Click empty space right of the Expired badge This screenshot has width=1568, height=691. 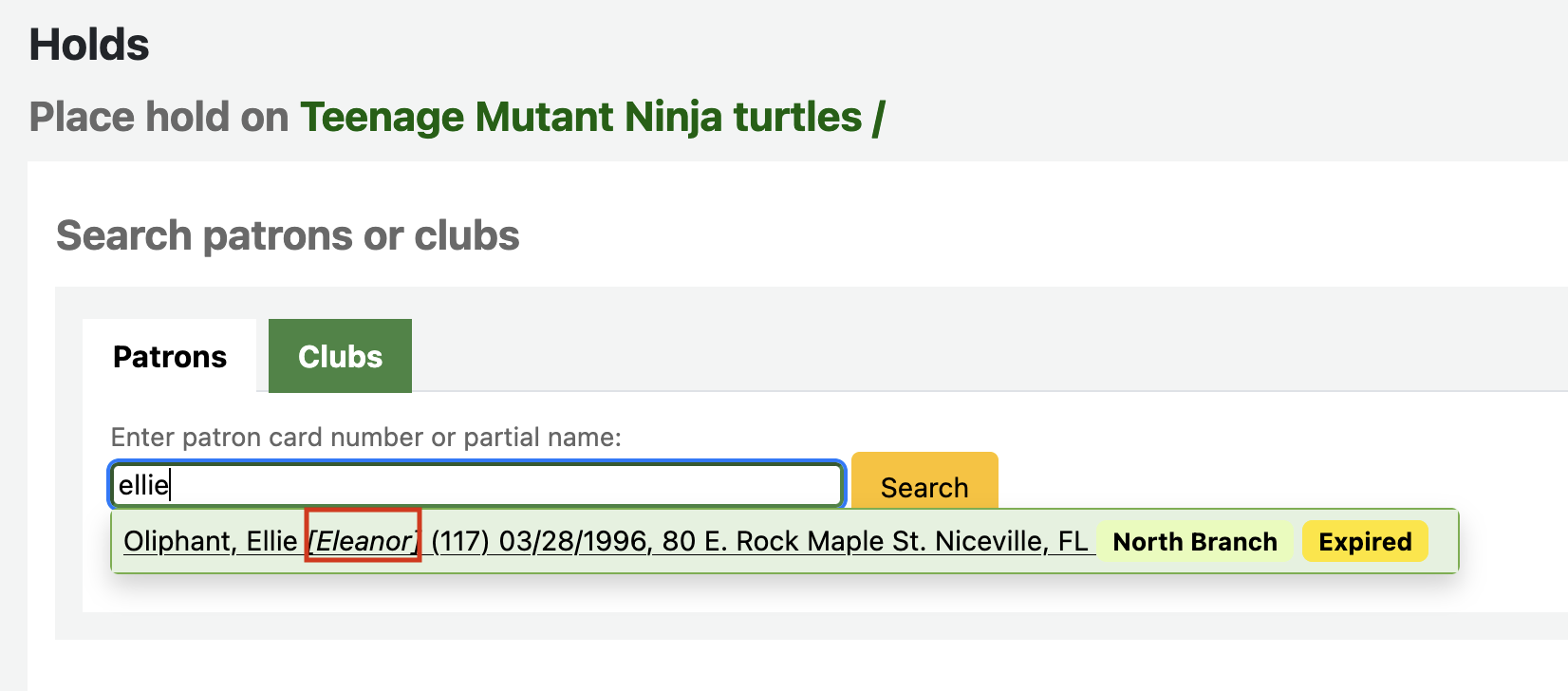click(x=1442, y=542)
